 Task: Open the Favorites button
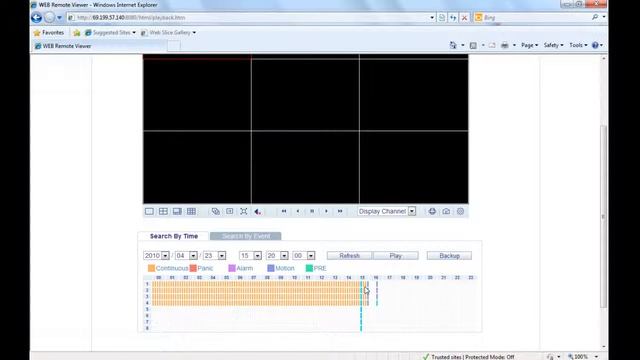pos(49,33)
